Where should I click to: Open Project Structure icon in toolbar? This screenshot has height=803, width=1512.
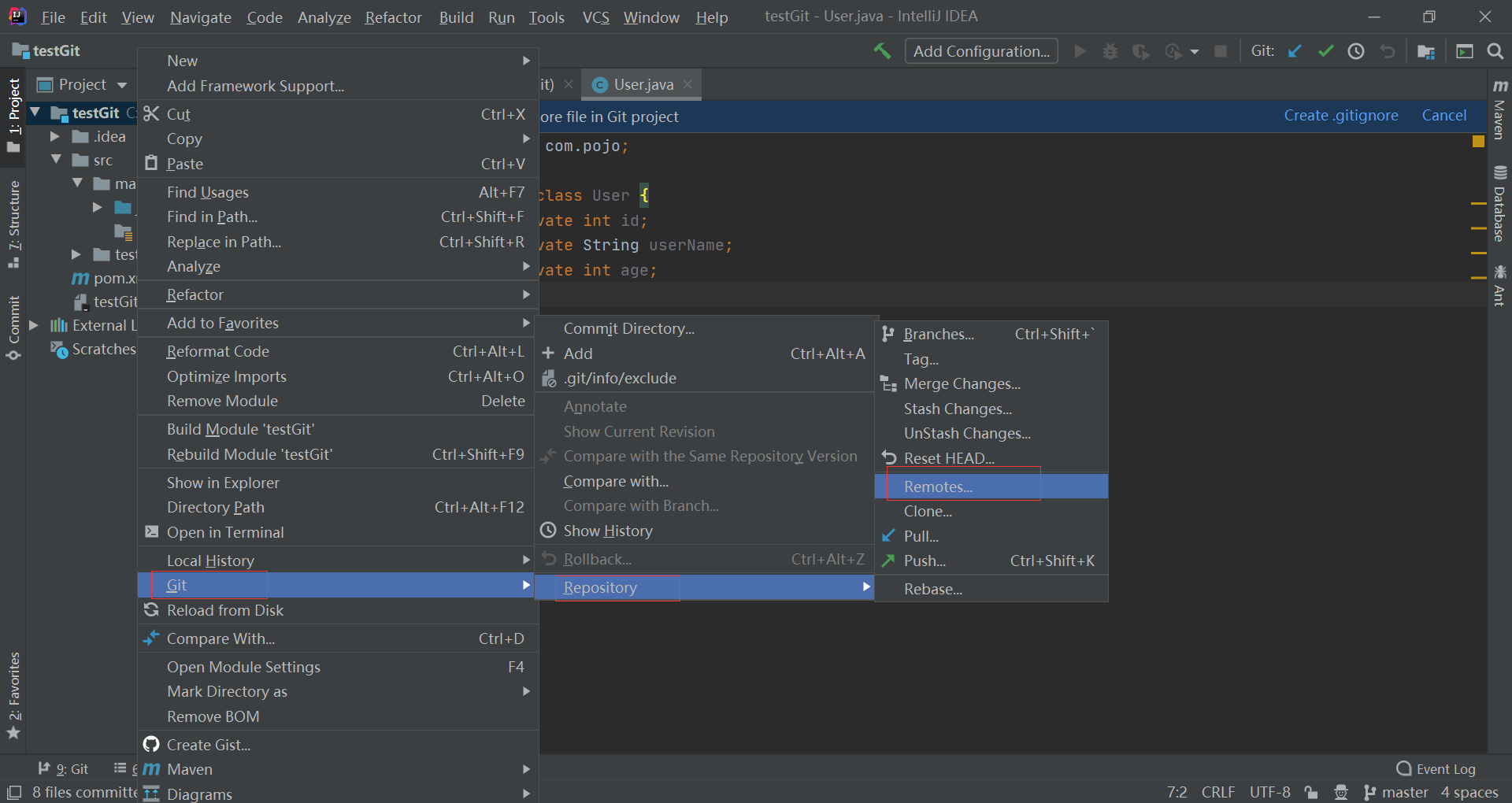[1425, 51]
